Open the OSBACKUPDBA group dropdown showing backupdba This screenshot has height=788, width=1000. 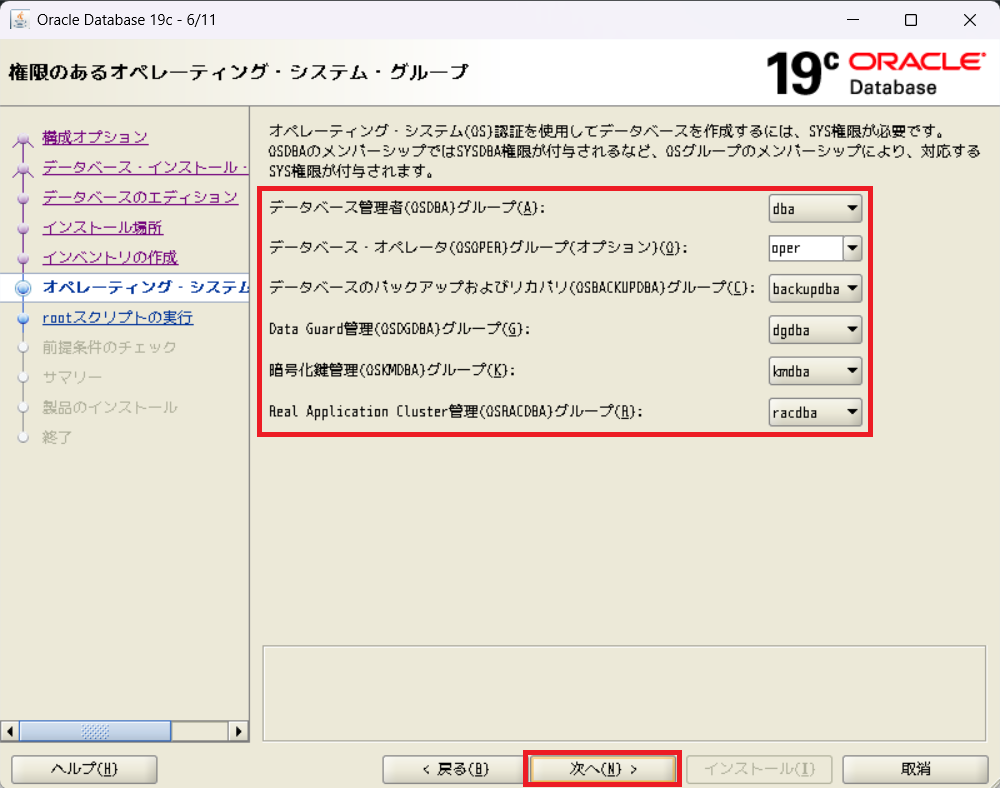pos(815,289)
